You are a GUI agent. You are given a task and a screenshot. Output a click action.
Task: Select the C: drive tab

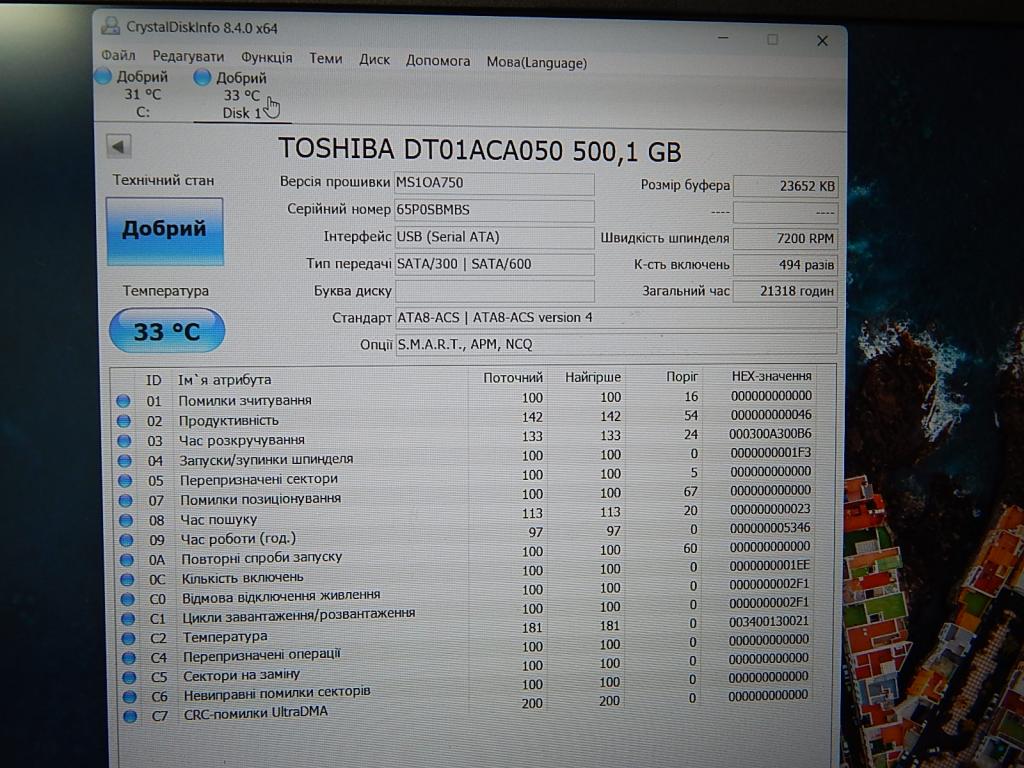[143, 112]
